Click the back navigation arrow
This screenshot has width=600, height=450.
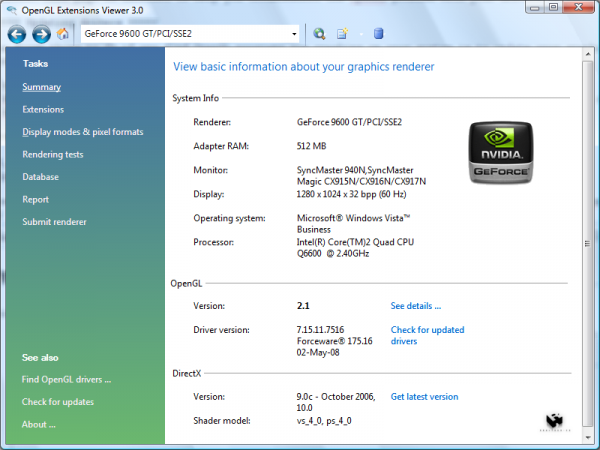pos(17,34)
